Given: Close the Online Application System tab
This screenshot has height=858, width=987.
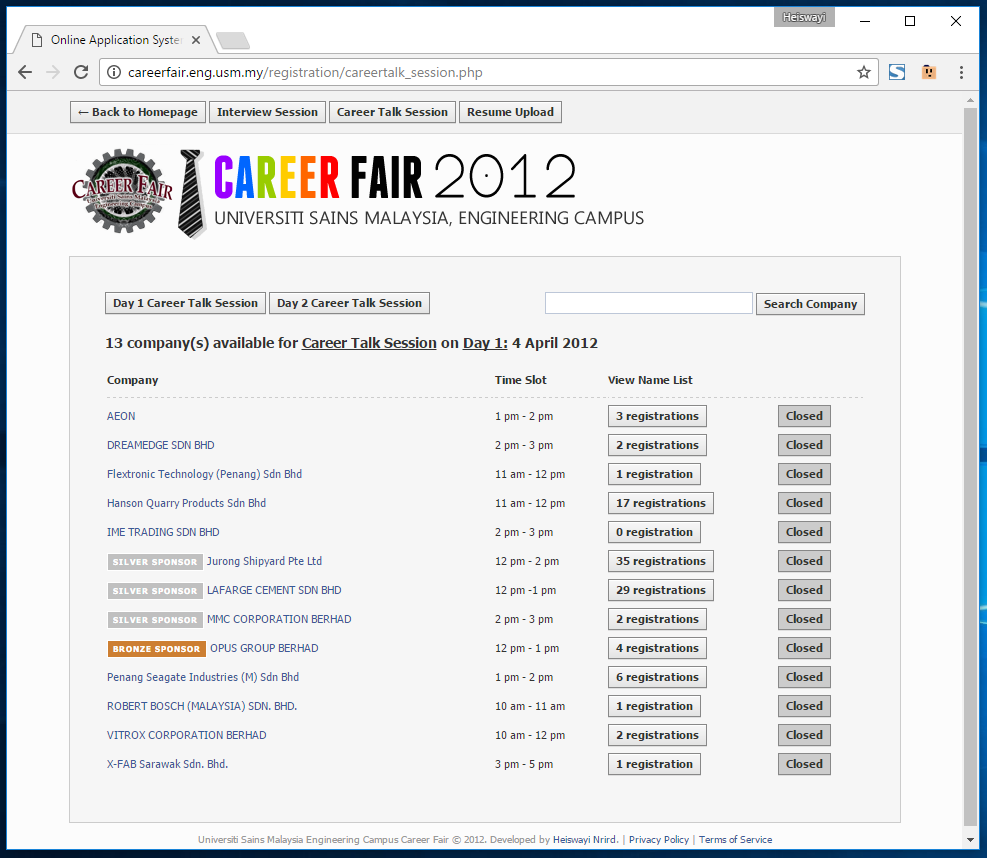Looking at the screenshot, I should pos(196,40).
